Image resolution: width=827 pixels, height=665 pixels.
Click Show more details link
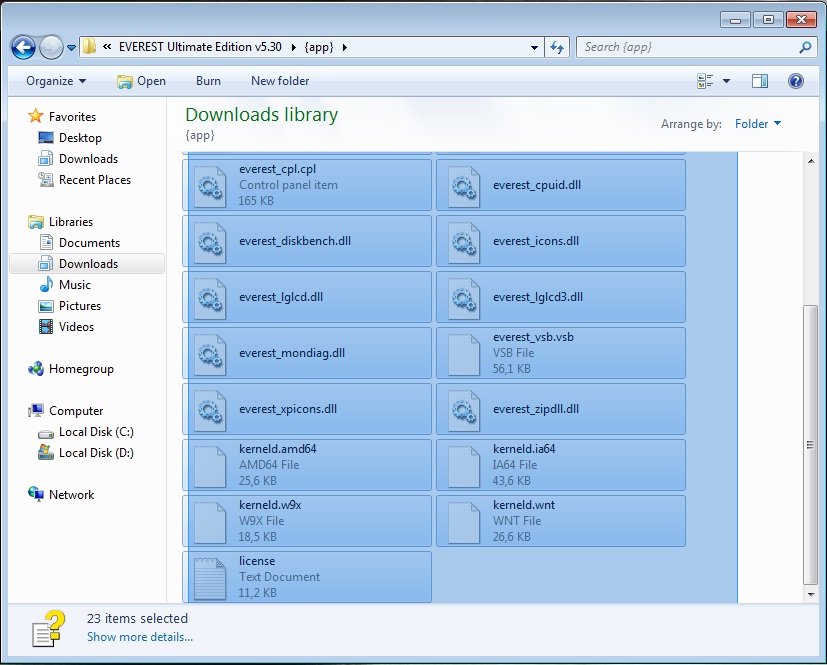click(x=140, y=637)
